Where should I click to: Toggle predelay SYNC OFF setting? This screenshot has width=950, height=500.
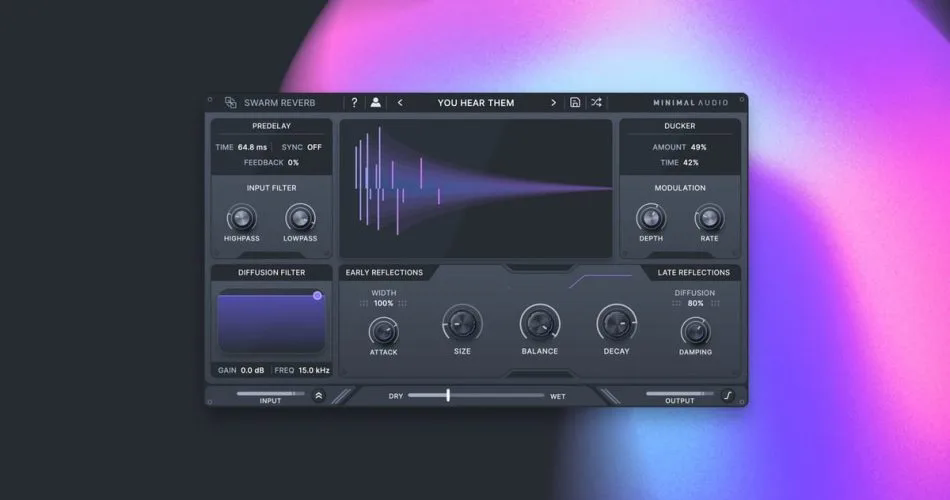(302, 147)
